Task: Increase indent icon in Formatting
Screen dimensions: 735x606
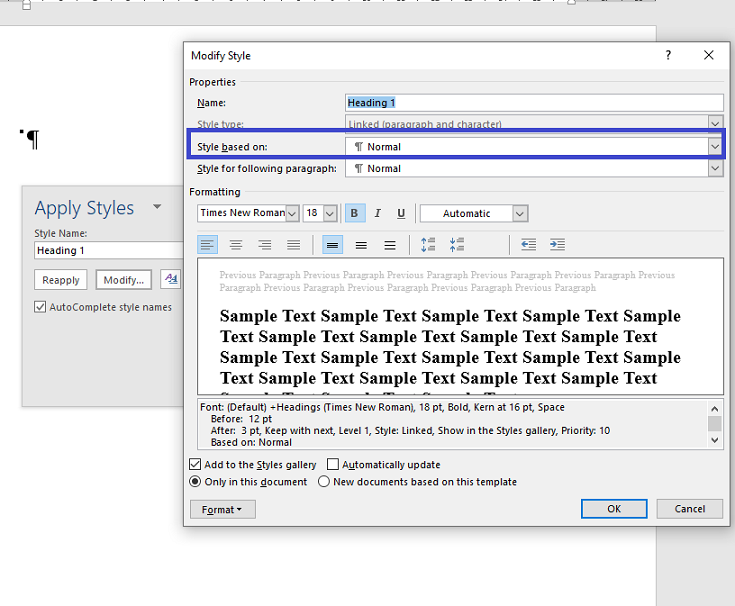Action: click(x=557, y=245)
